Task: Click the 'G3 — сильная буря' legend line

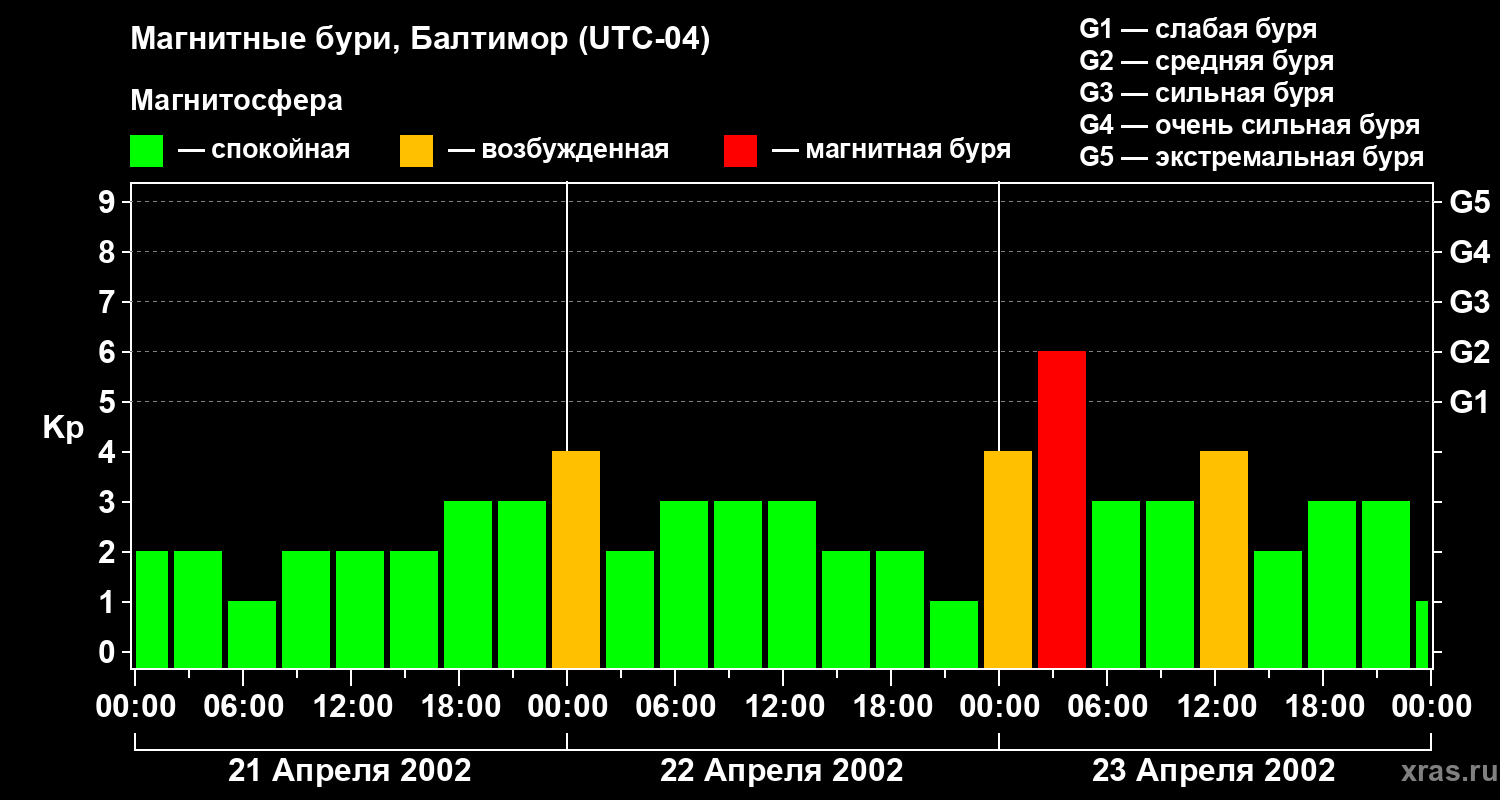Action: click(1207, 93)
